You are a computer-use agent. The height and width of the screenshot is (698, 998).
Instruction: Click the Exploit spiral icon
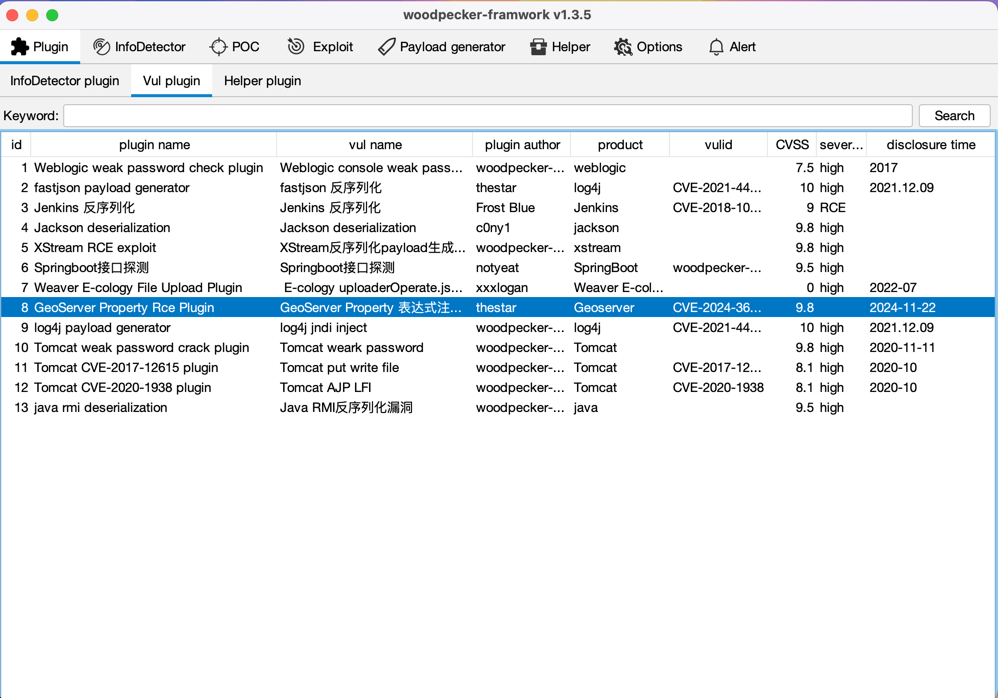point(296,46)
